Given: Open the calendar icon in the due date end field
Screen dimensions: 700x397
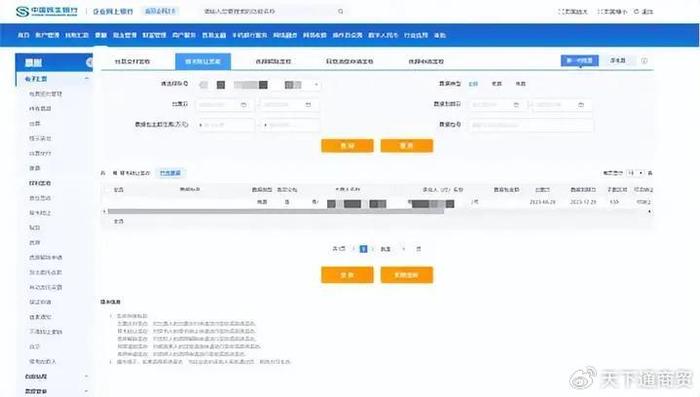Looking at the screenshot, I should click(x=581, y=104).
